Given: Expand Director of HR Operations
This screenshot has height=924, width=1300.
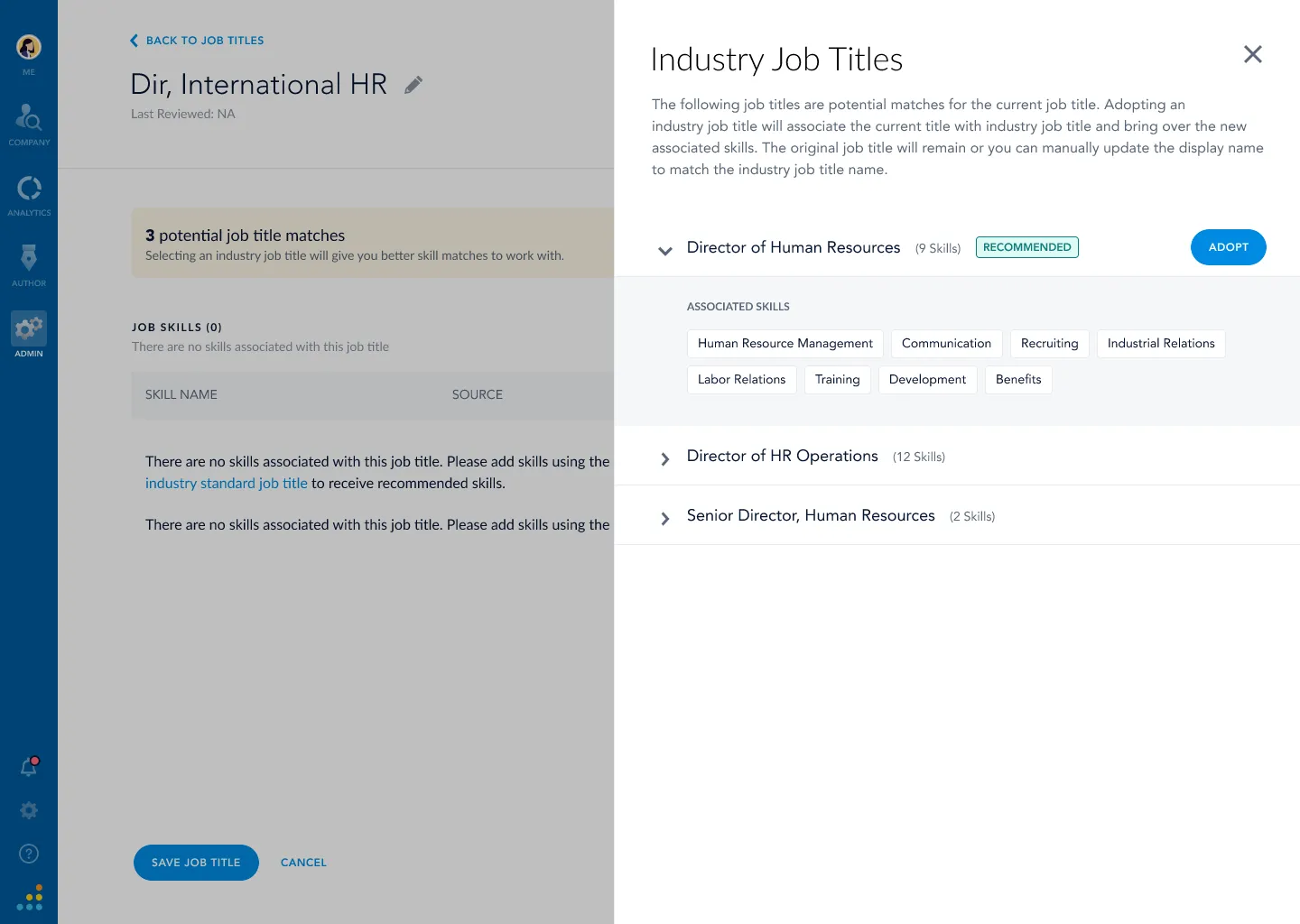Looking at the screenshot, I should (x=665, y=459).
